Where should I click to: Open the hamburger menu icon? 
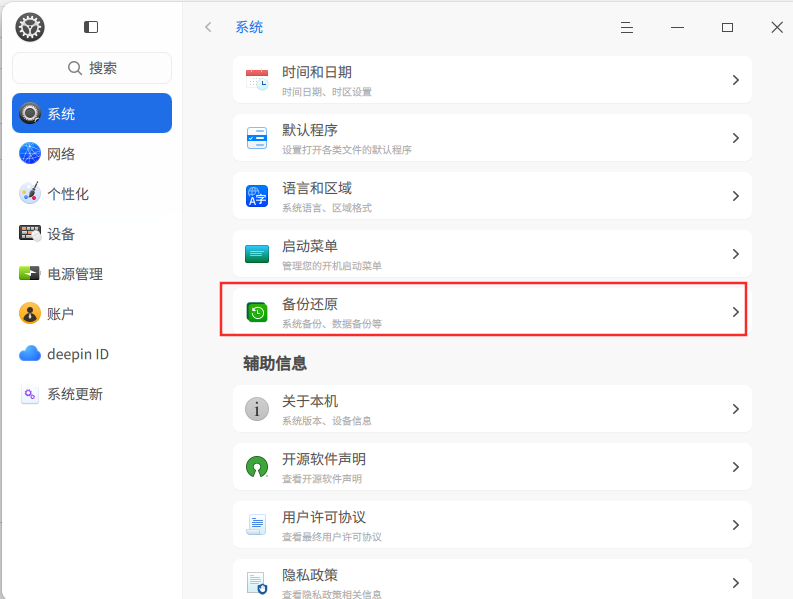click(627, 27)
